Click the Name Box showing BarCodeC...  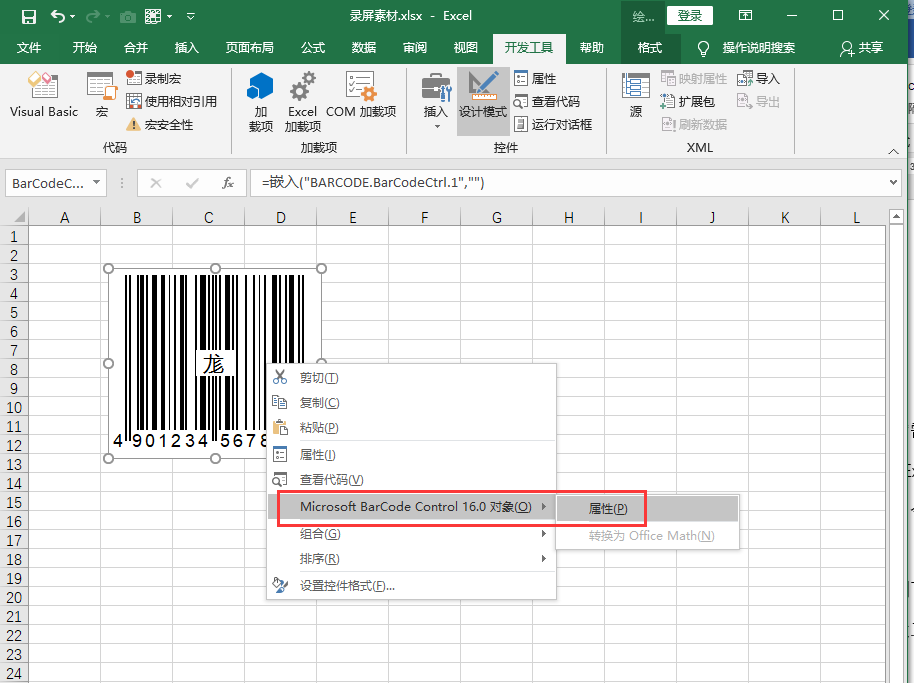[48, 183]
